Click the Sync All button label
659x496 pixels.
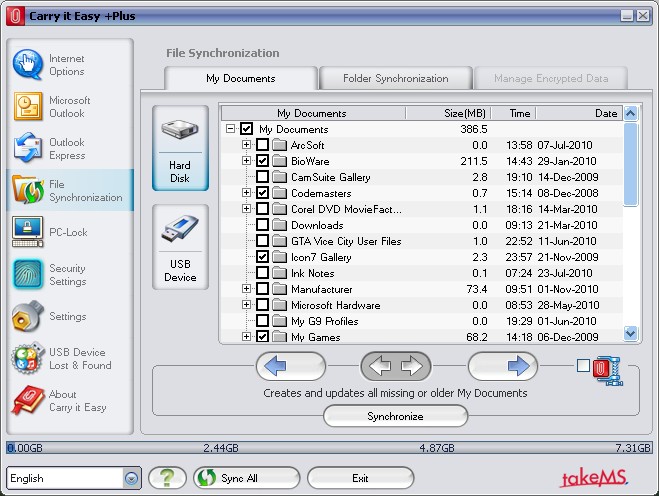239,478
